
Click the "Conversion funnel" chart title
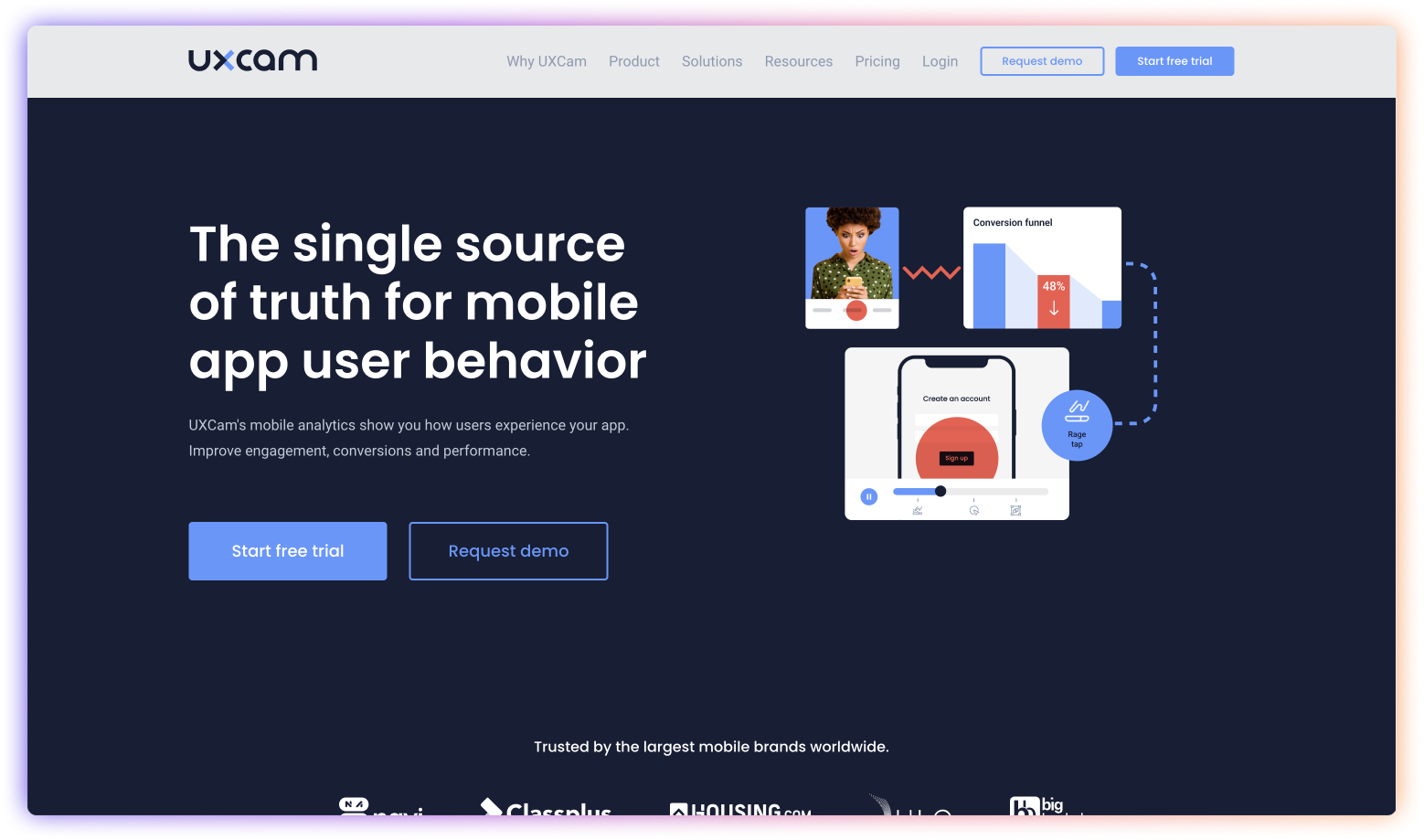[x=1013, y=223]
